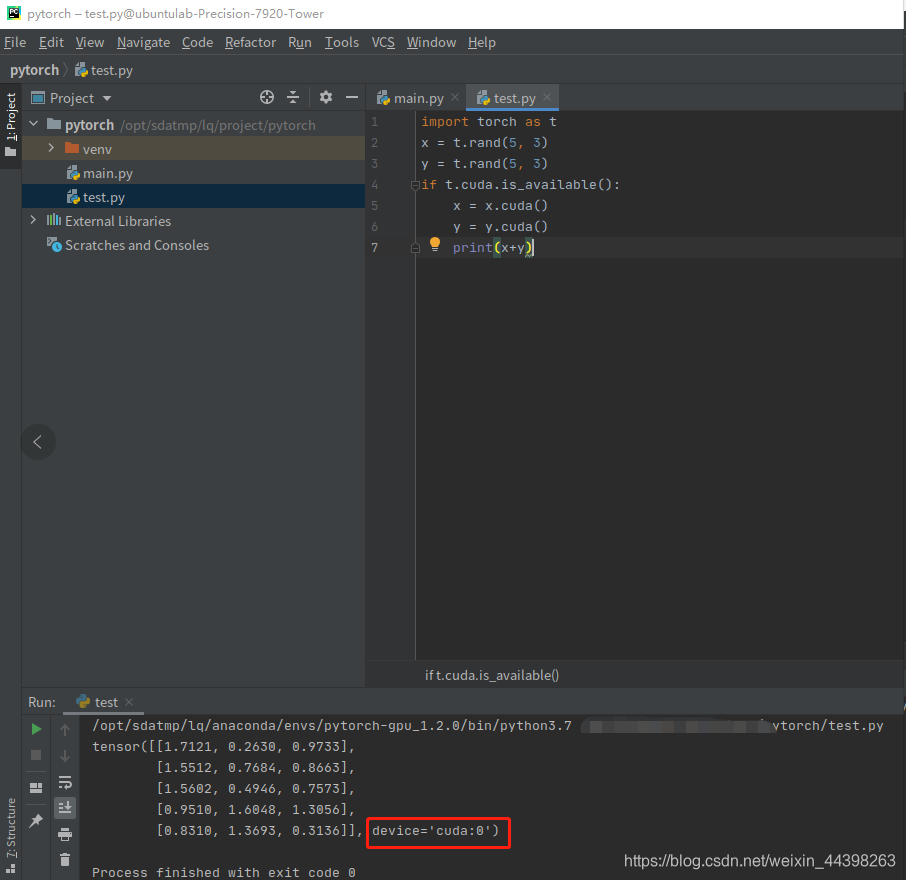Click the fold end marker on line 7
Image resolution: width=906 pixels, height=880 pixels.
(415, 248)
